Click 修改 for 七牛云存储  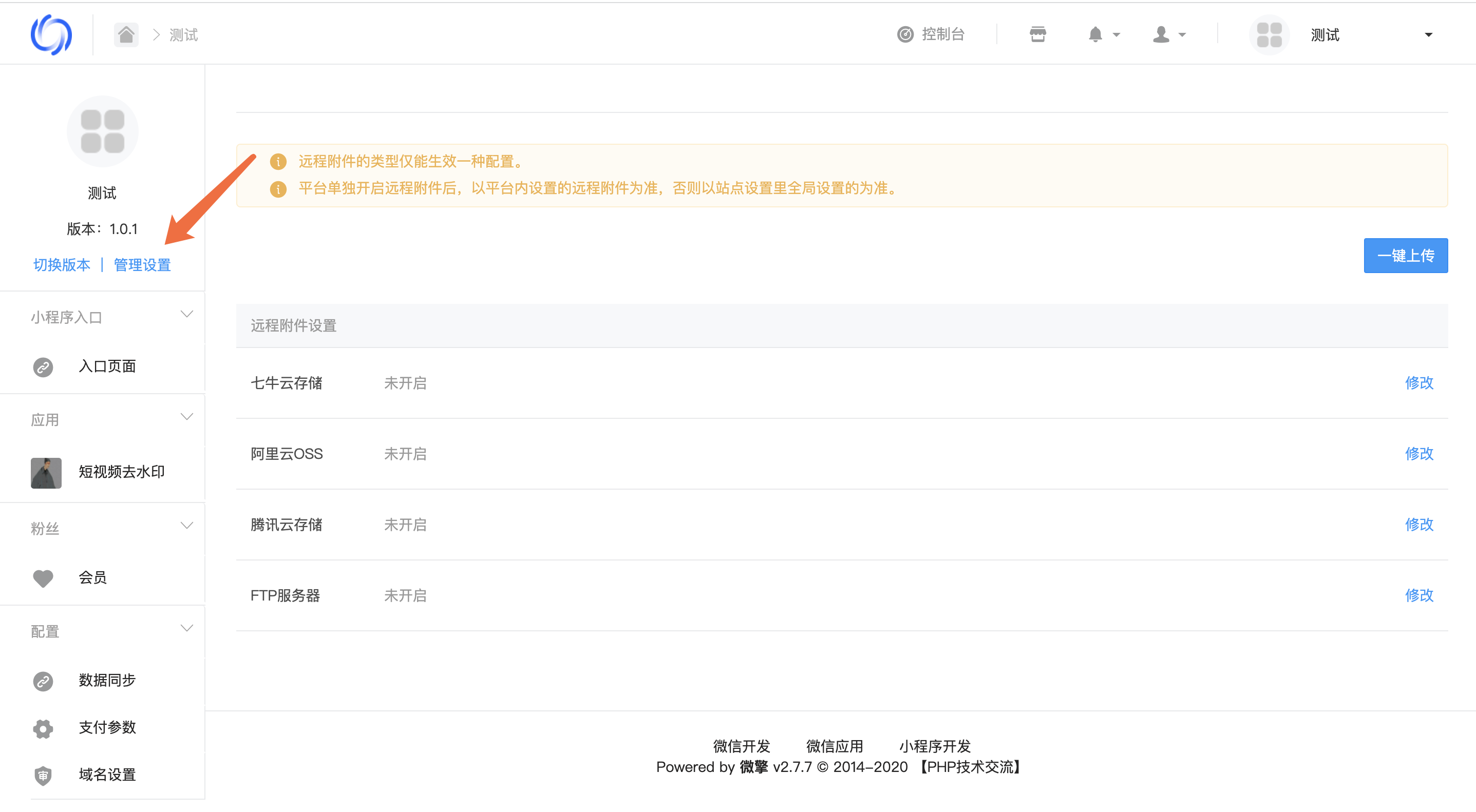[1418, 382]
